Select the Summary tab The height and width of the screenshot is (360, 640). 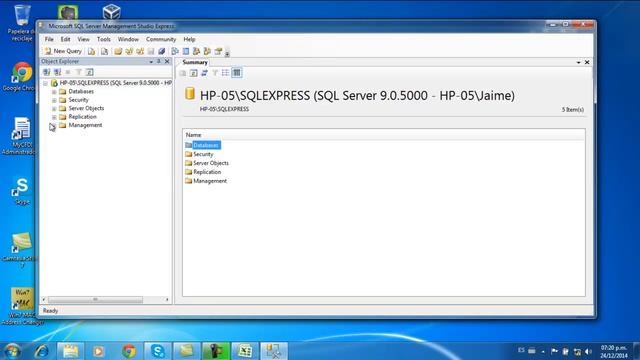[195, 62]
